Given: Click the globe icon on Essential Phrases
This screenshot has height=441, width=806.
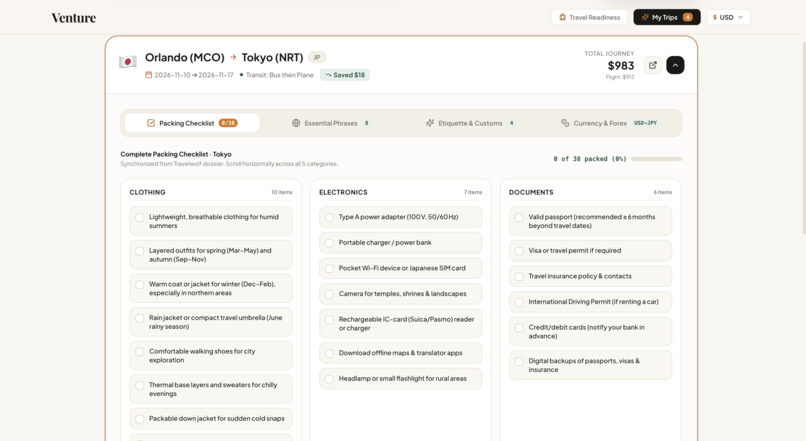Looking at the screenshot, I should pos(296,123).
